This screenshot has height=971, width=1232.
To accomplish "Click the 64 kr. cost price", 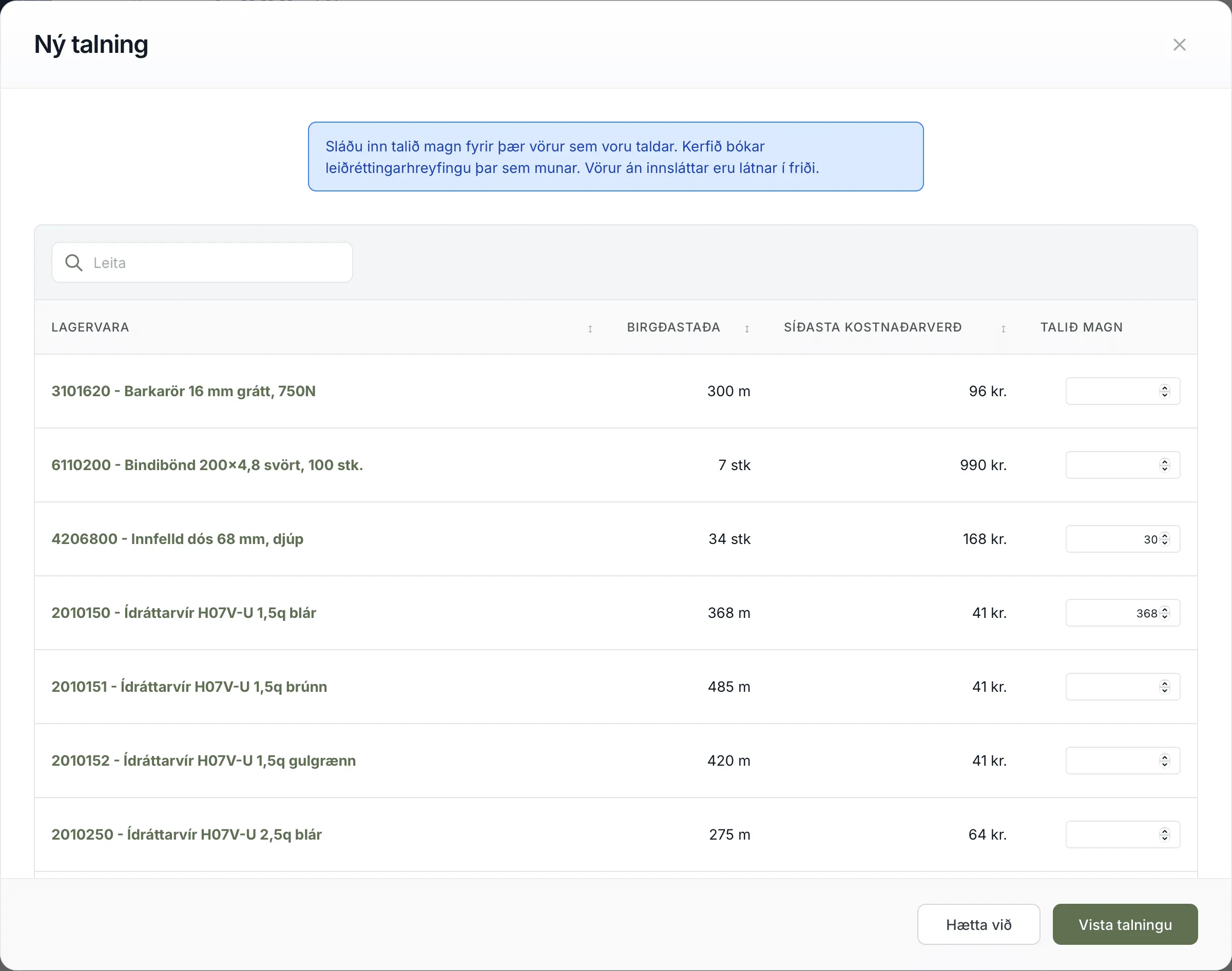I will [x=988, y=834].
